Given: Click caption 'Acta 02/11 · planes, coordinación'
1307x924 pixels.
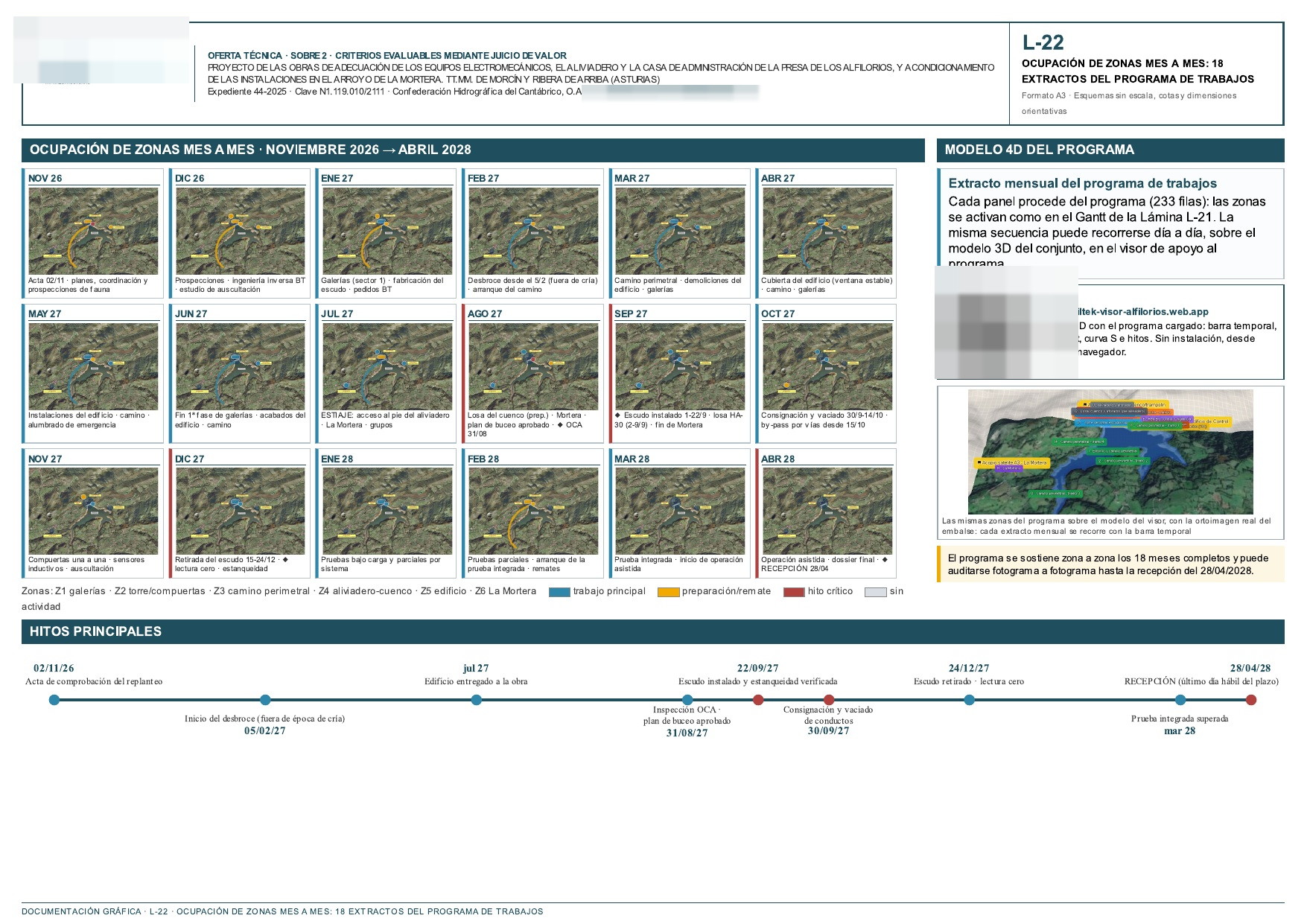Looking at the screenshot, I should (x=88, y=285).
